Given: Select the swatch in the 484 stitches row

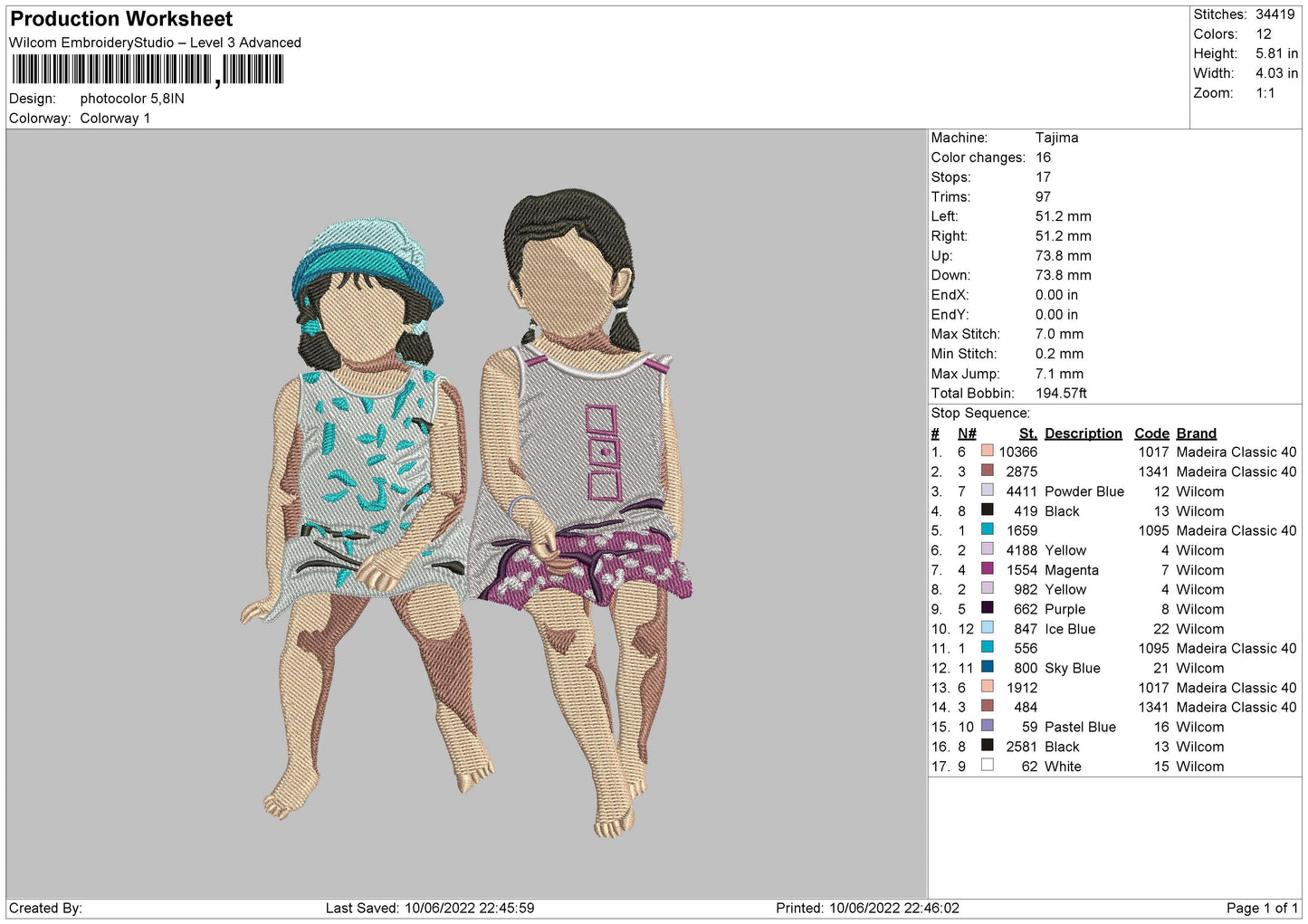Looking at the screenshot, I should click(988, 706).
